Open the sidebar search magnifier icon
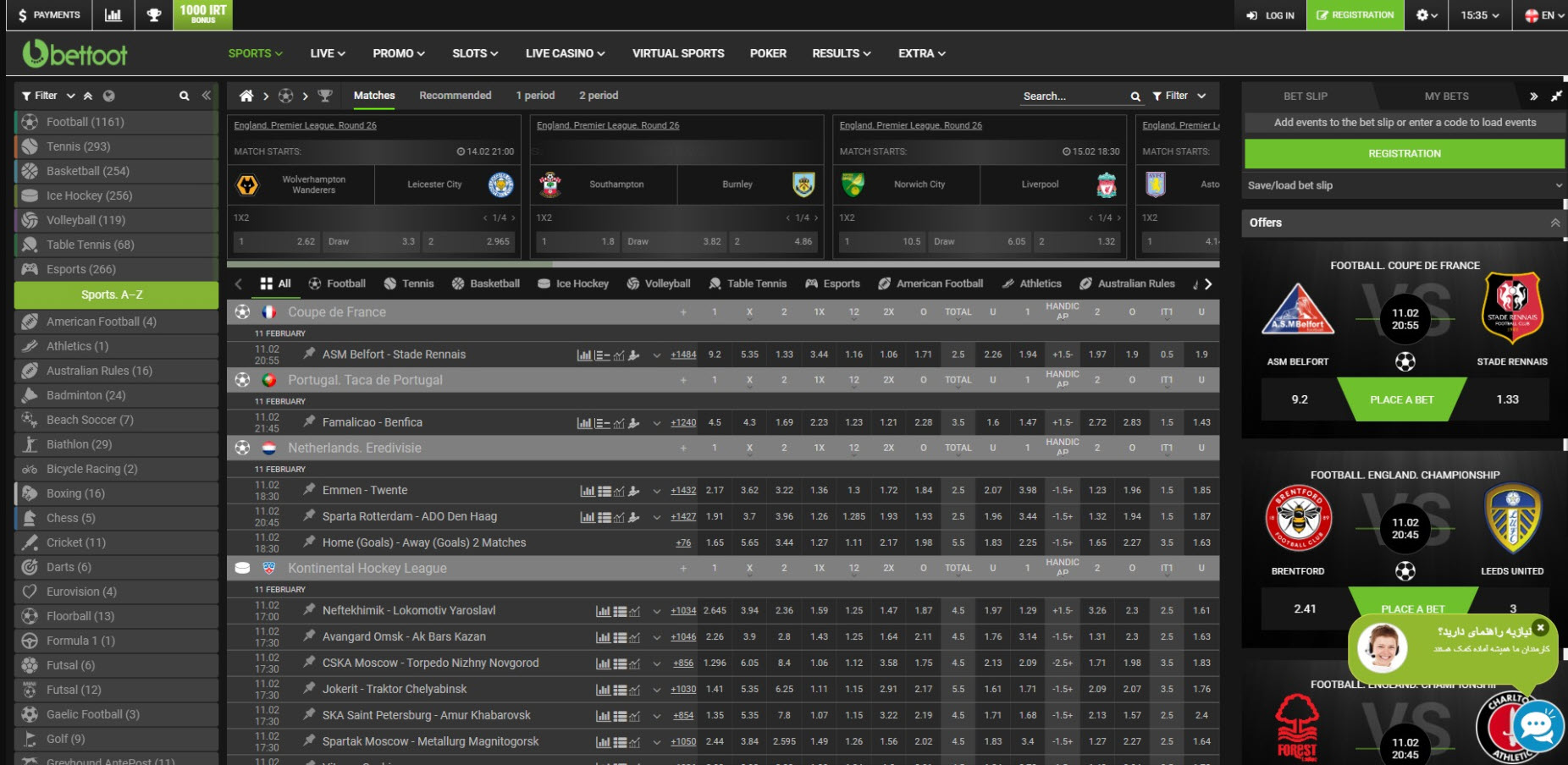 click(184, 96)
